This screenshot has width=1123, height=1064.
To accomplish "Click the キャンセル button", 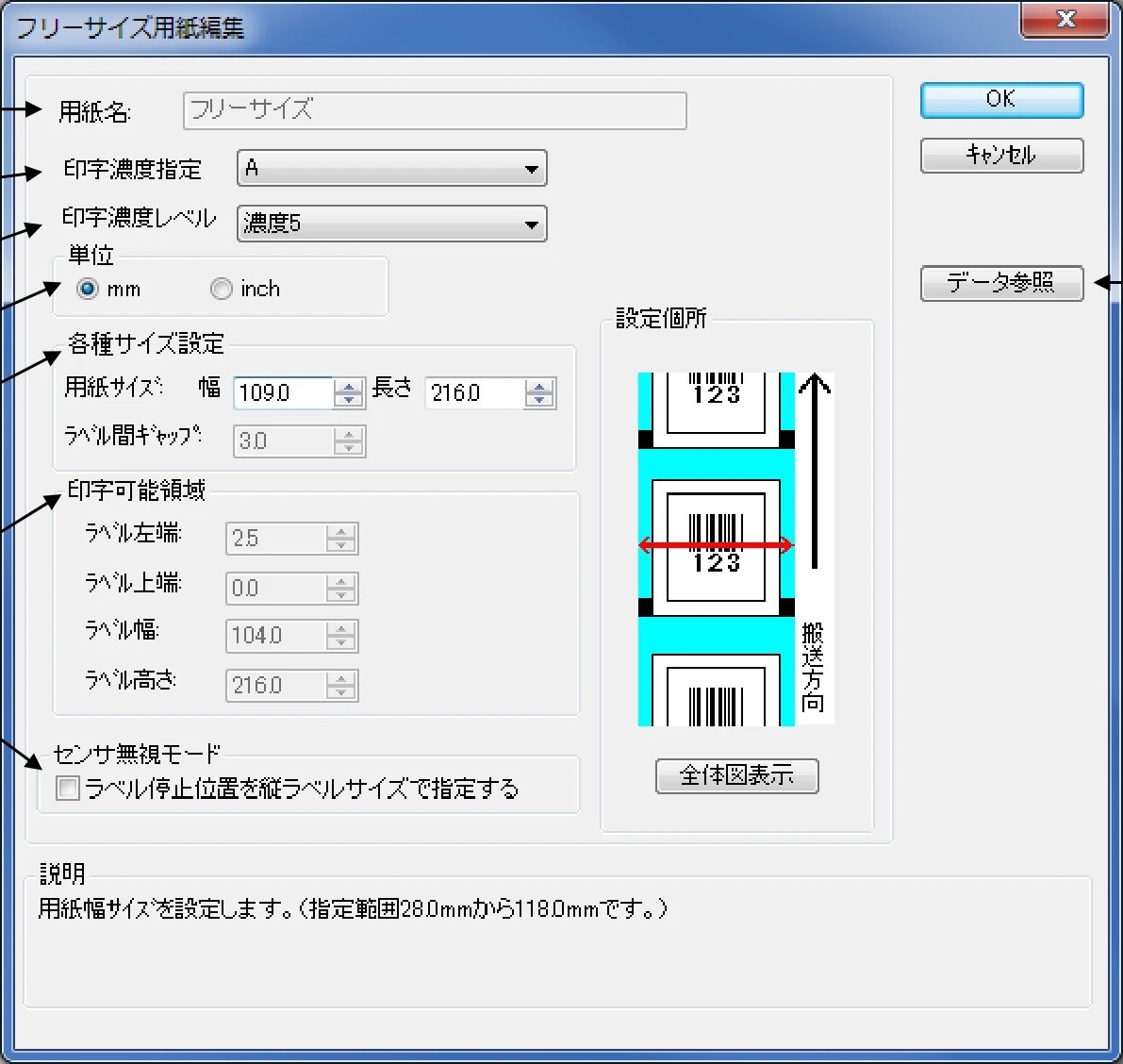I will point(1001,155).
